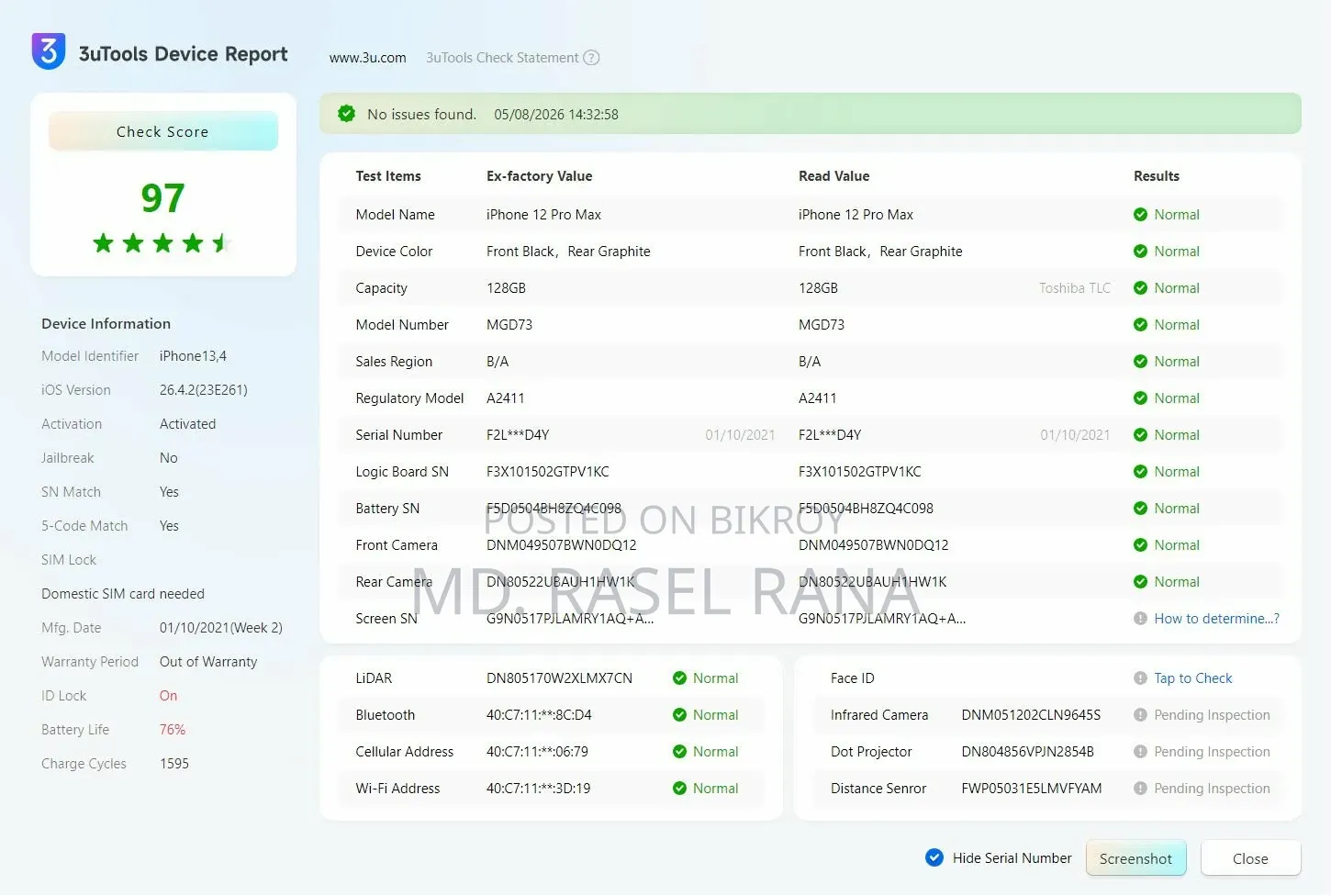
Task: Open the www.3u.com link
Action: (x=367, y=58)
